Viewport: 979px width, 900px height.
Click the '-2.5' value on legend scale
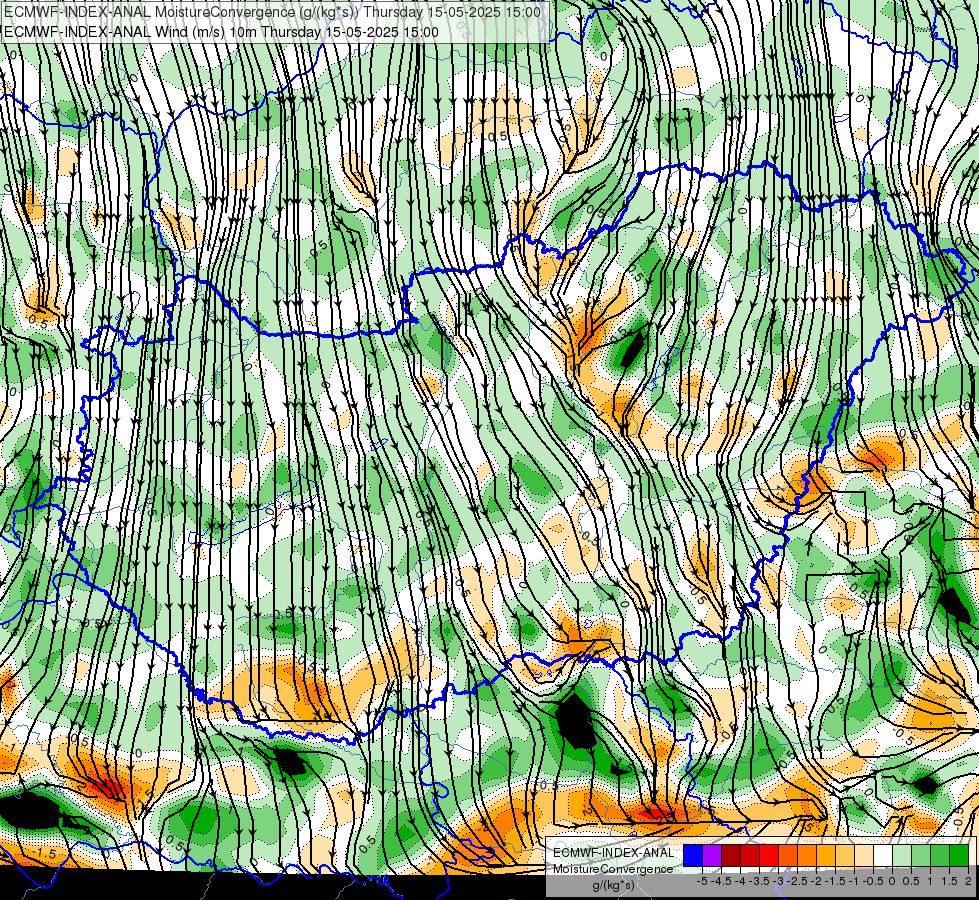click(x=797, y=881)
